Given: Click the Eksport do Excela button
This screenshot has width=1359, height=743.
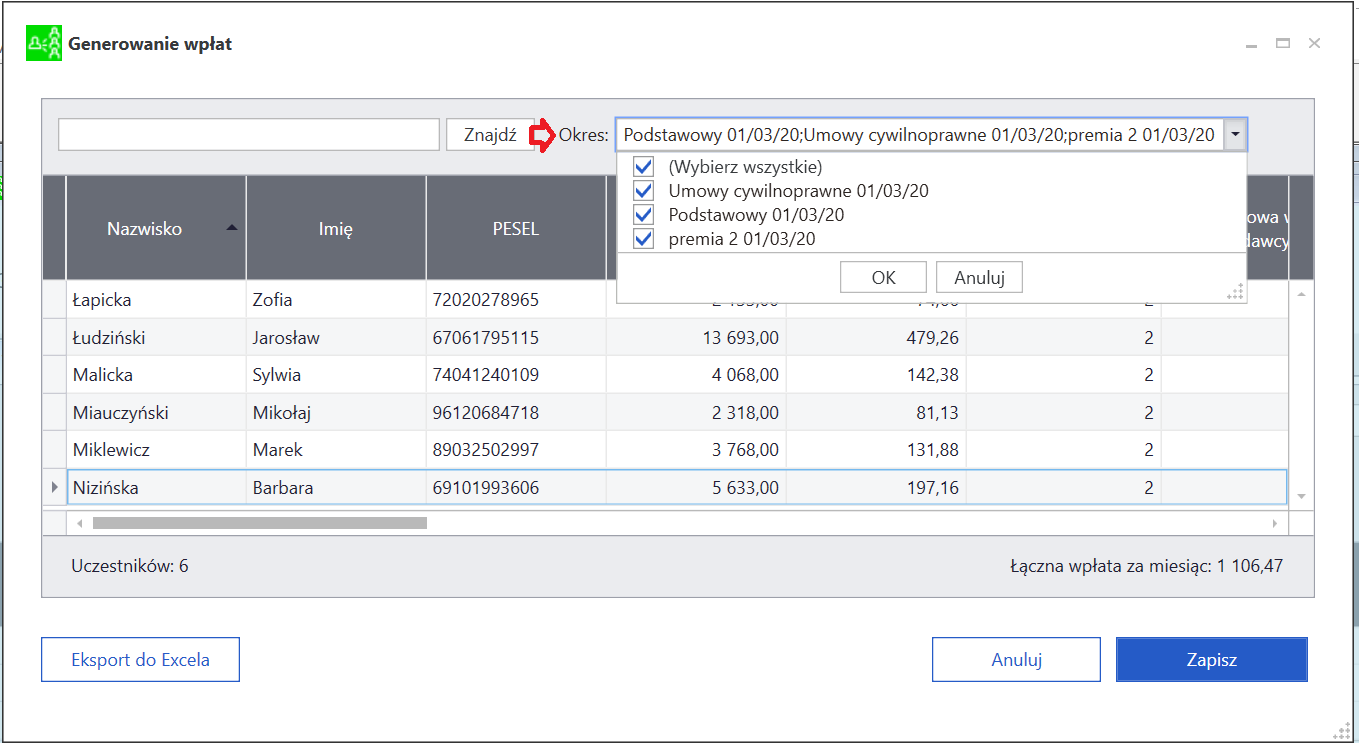Looking at the screenshot, I should pyautogui.click(x=140, y=660).
